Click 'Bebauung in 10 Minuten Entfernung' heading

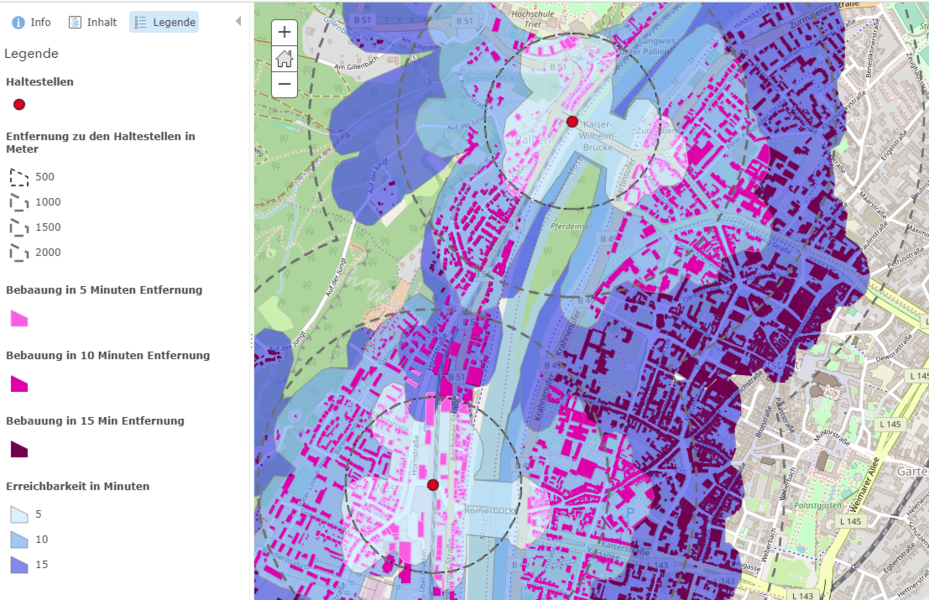coord(108,355)
